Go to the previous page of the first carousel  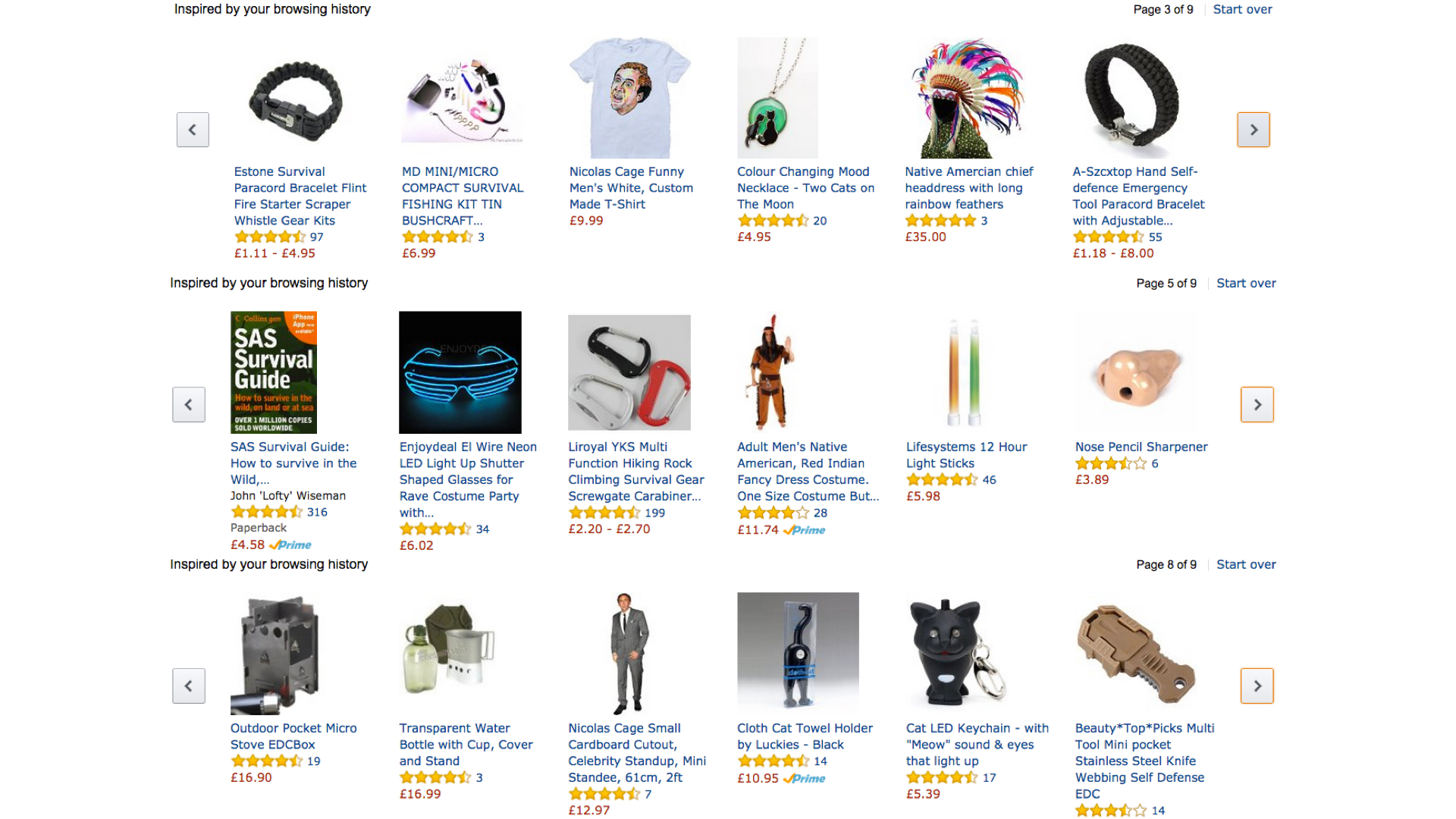pyautogui.click(x=193, y=130)
